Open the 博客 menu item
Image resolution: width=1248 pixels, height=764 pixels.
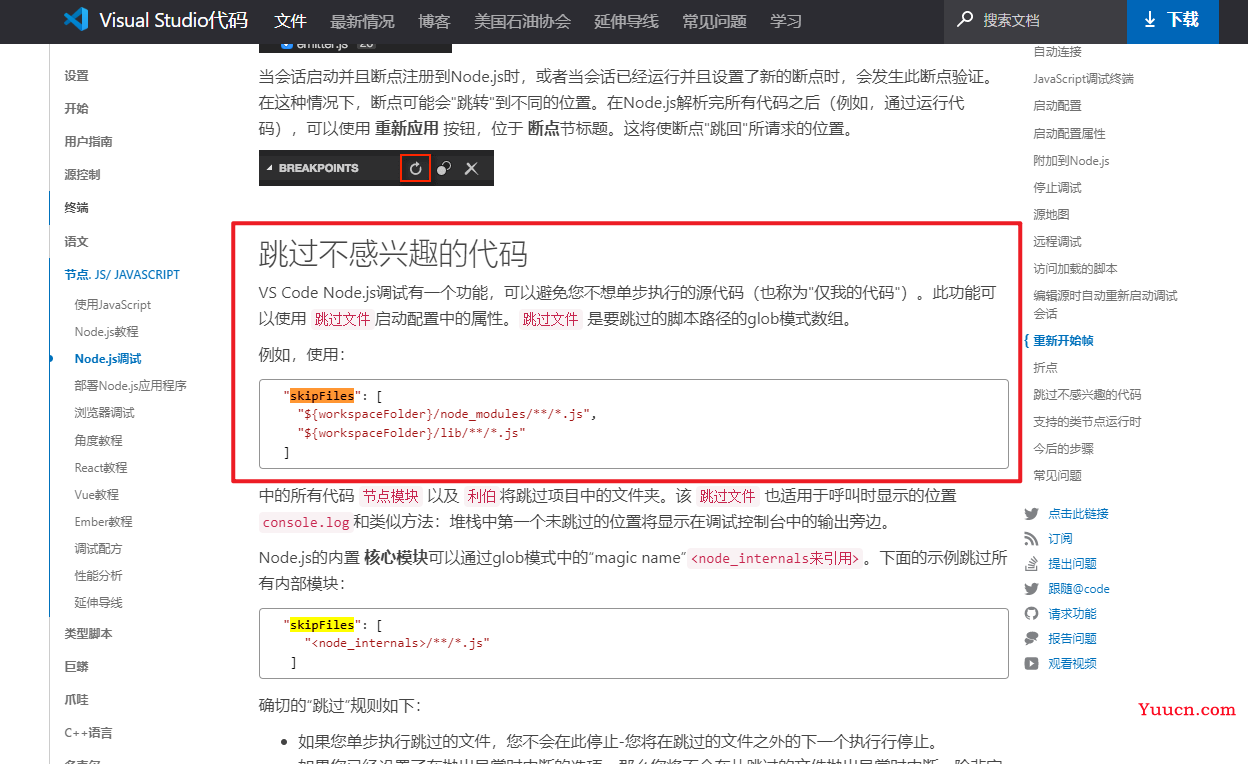[434, 21]
